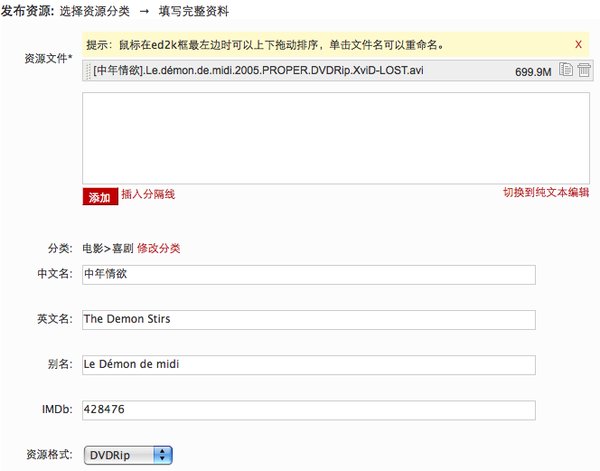Click 插入分隔线 link
Image resolution: width=600 pixels, height=471 pixels.
click(x=148, y=194)
